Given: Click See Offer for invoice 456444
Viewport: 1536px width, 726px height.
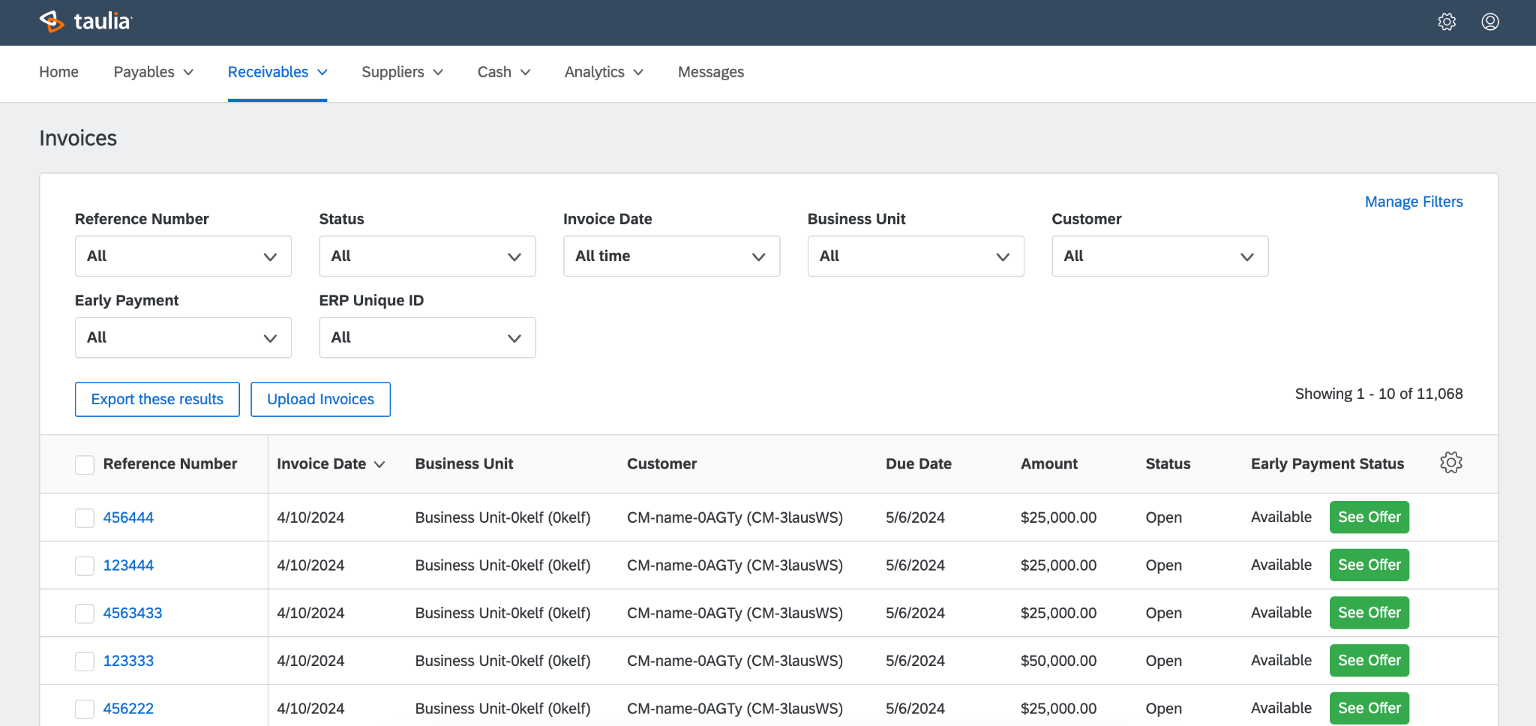Looking at the screenshot, I should point(1369,517).
